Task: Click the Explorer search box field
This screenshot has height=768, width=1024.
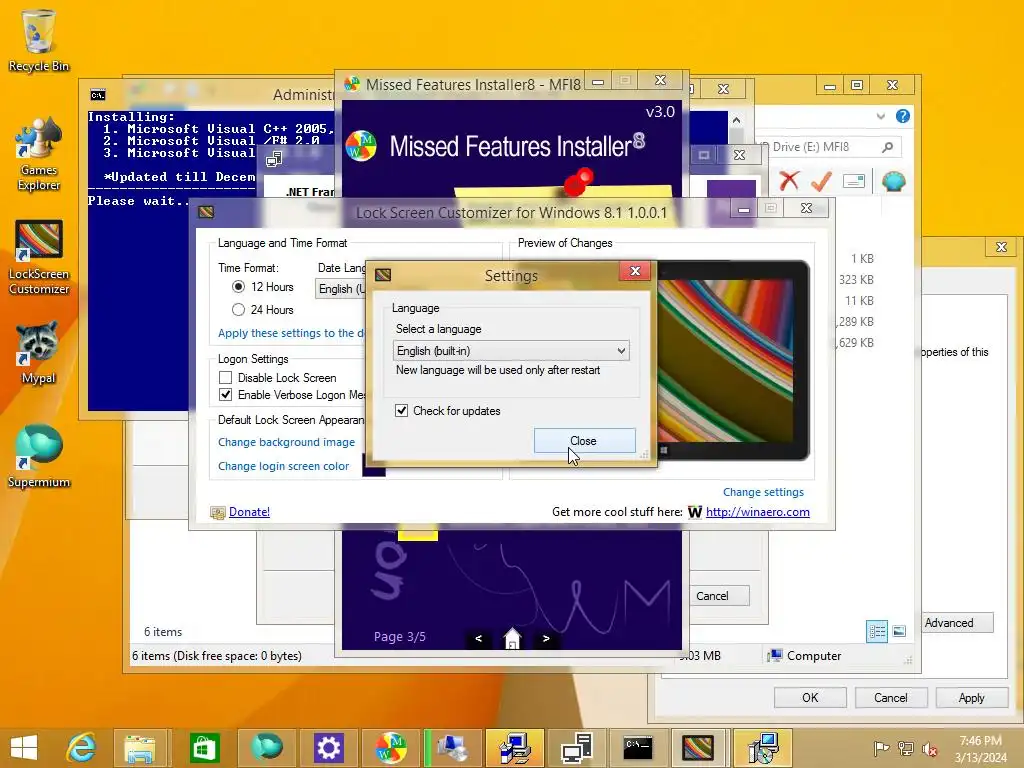Action: 828,147
